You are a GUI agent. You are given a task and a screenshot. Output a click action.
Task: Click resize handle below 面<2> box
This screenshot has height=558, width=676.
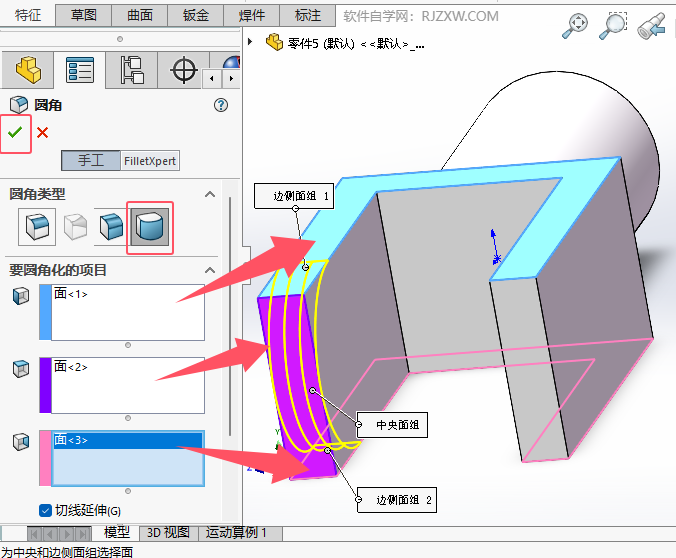128,418
